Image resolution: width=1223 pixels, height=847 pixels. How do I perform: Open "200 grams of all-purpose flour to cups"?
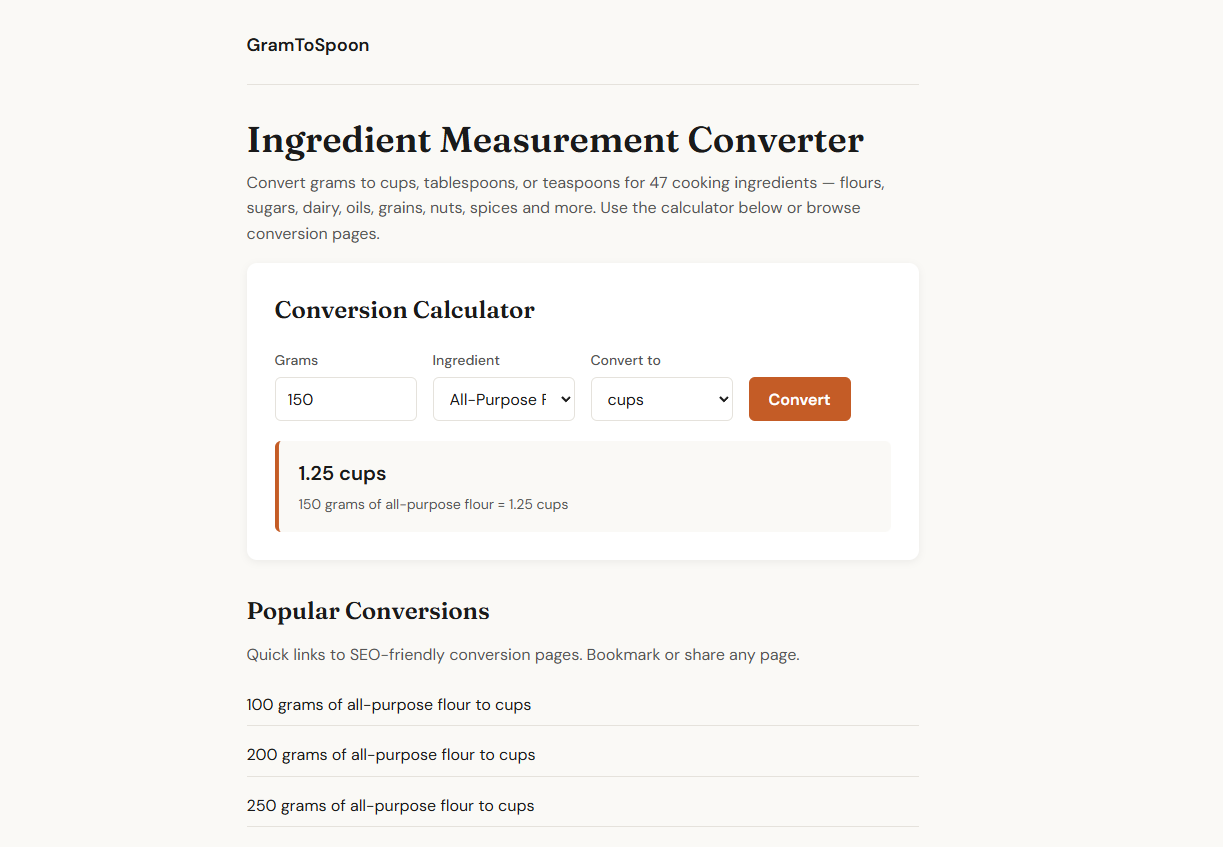click(x=391, y=755)
